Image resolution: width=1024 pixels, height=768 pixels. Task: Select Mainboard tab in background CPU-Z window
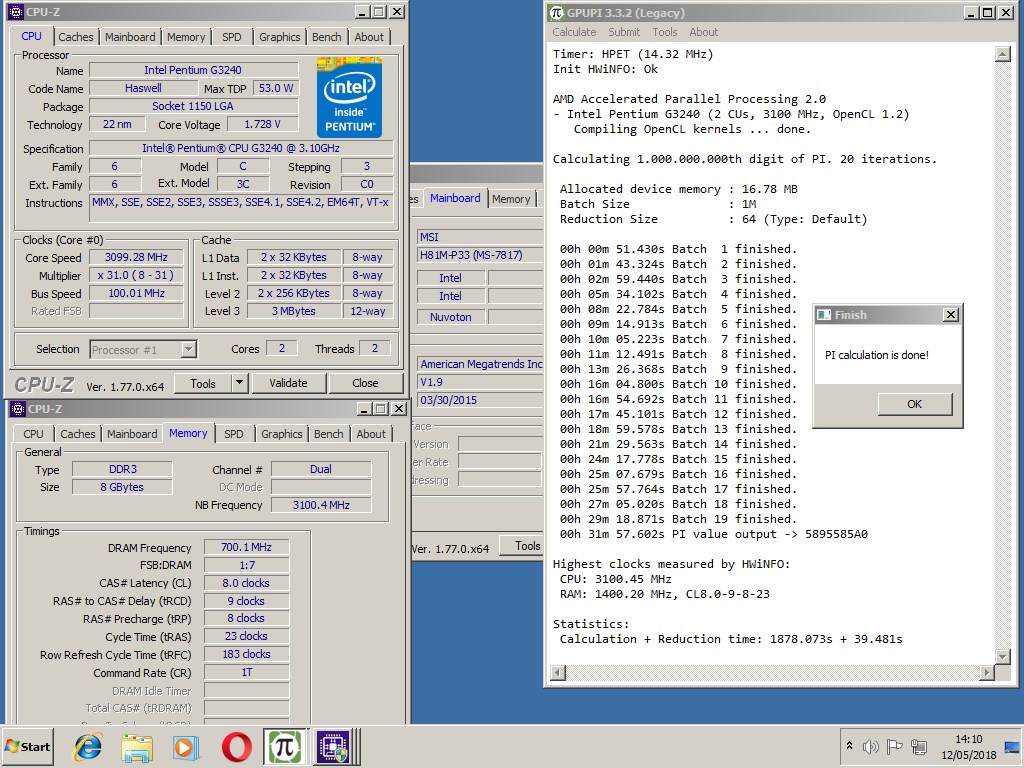coord(455,198)
